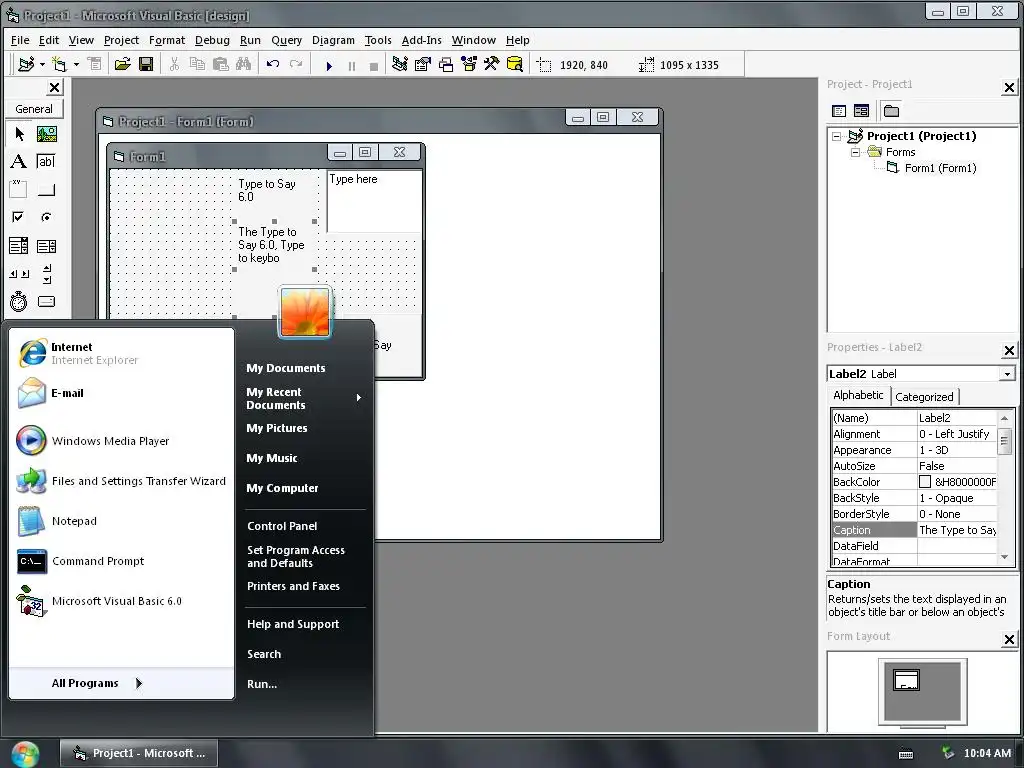Open the Format menu
The height and width of the screenshot is (768, 1024).
pos(167,40)
